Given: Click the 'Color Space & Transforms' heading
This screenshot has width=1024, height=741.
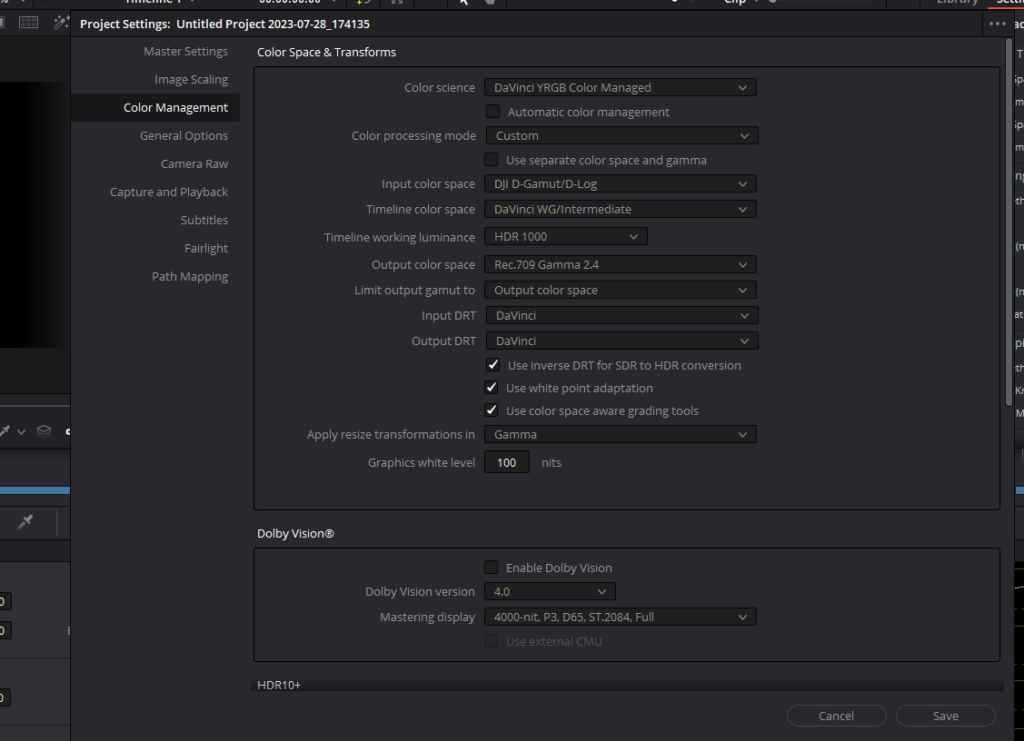Looking at the screenshot, I should pos(327,52).
